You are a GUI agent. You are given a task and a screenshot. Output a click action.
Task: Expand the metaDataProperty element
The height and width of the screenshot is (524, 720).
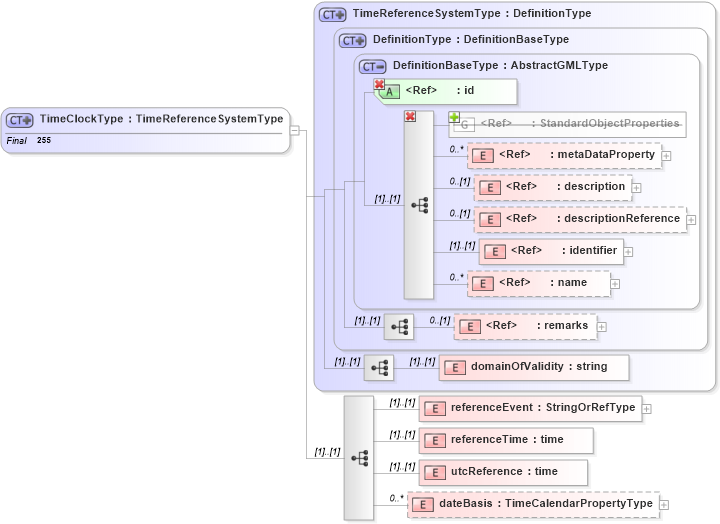[666, 156]
